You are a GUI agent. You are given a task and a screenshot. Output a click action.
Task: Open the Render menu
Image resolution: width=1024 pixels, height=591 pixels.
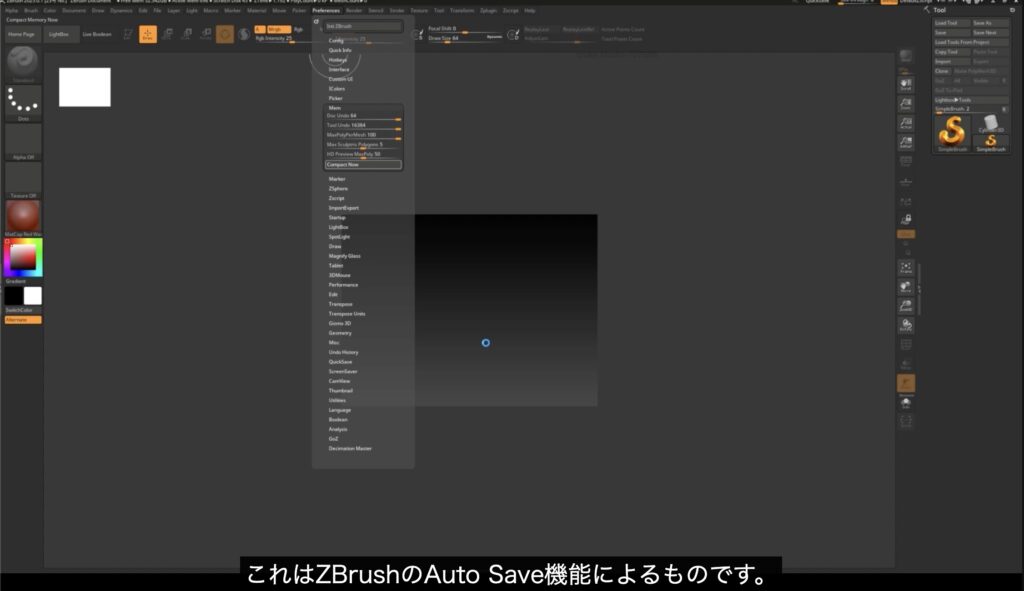(354, 10)
